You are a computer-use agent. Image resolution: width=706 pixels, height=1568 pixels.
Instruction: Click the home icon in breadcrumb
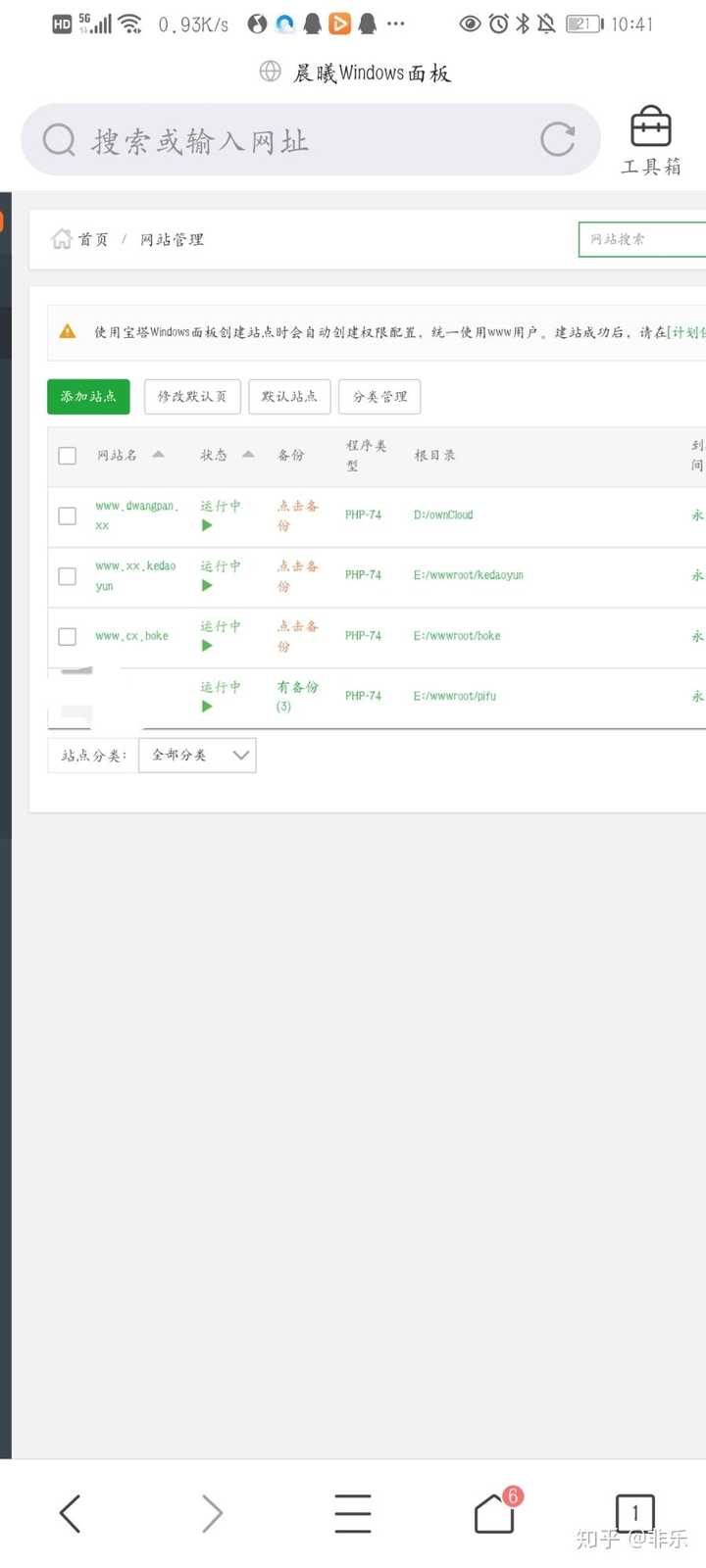pos(62,239)
